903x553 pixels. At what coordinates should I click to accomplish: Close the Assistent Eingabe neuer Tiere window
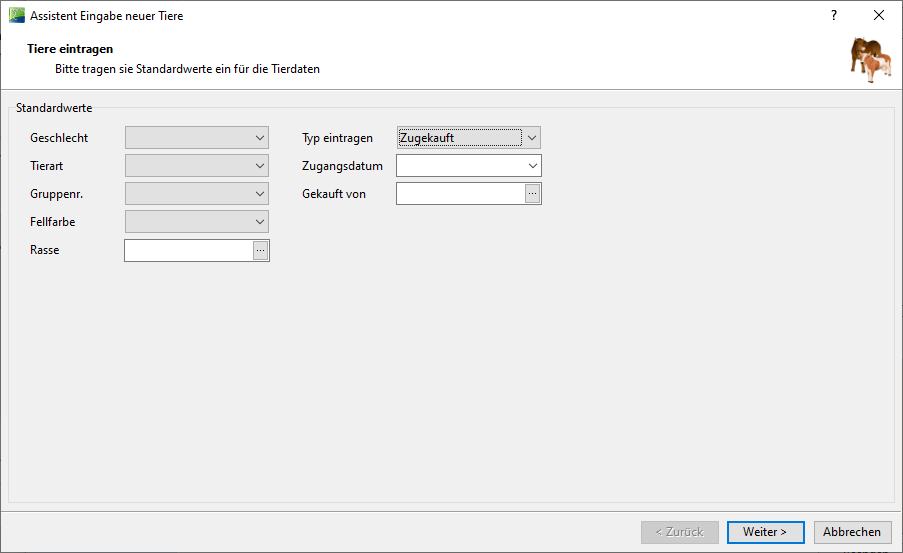(x=879, y=16)
